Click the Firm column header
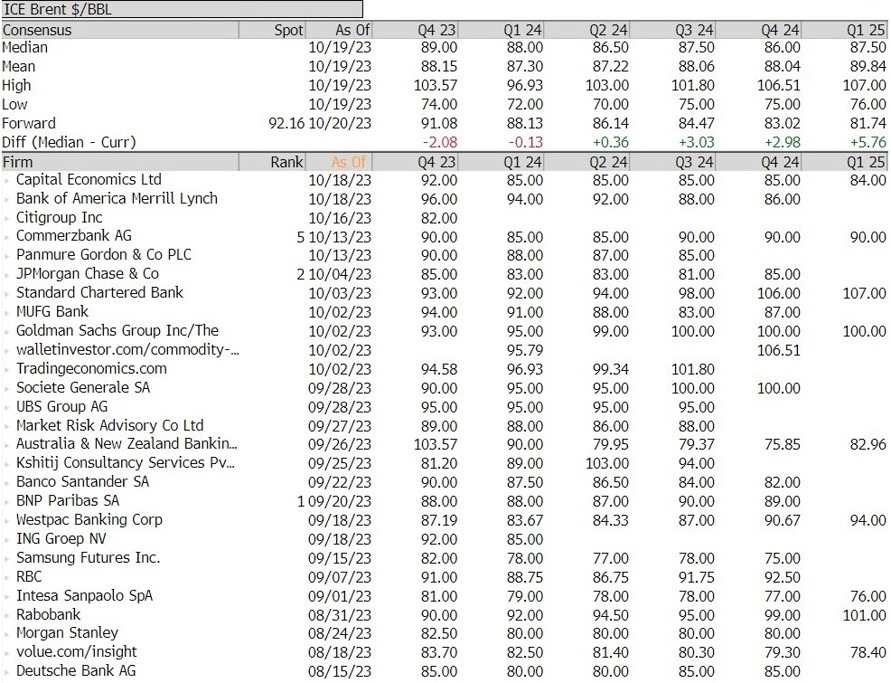Viewport: 891px width, 683px height. coord(120,162)
